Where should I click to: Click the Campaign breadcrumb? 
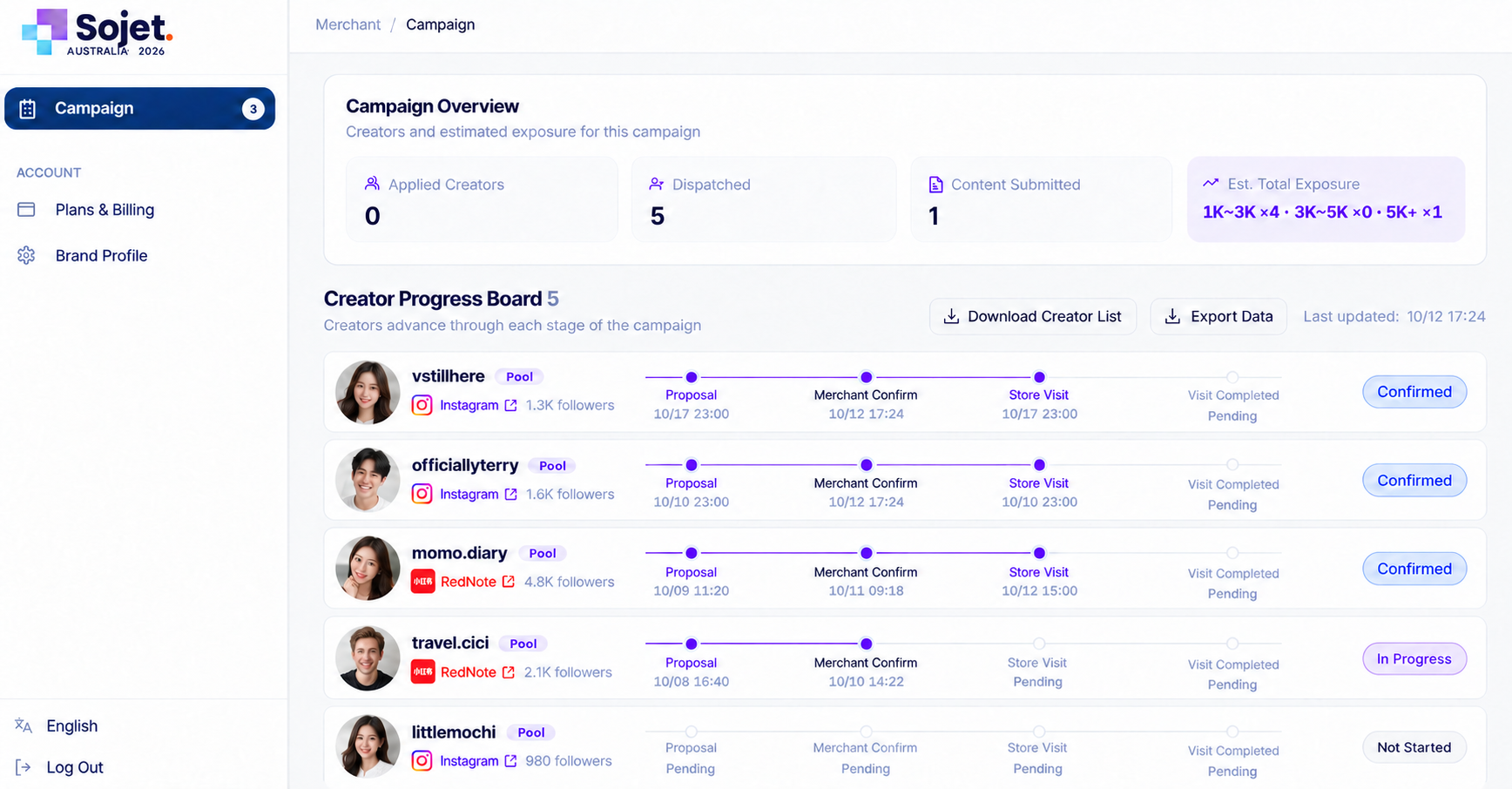[x=440, y=24]
